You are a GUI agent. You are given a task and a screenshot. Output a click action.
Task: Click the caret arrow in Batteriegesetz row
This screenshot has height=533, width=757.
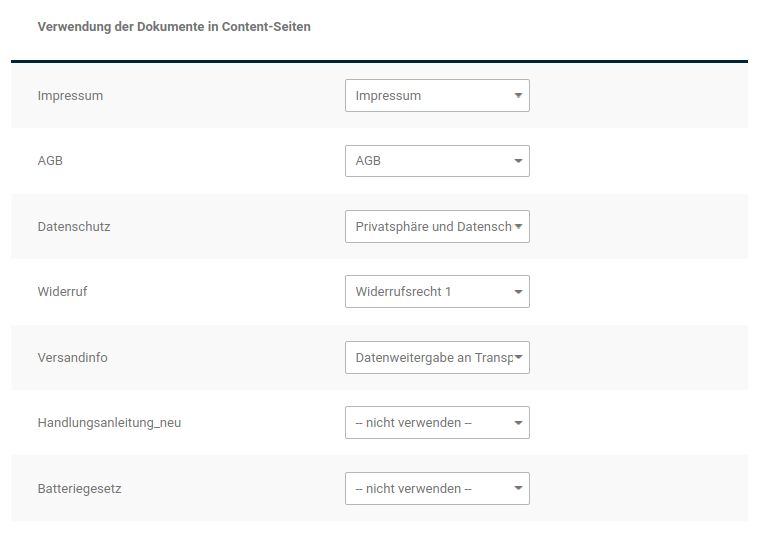(x=518, y=489)
